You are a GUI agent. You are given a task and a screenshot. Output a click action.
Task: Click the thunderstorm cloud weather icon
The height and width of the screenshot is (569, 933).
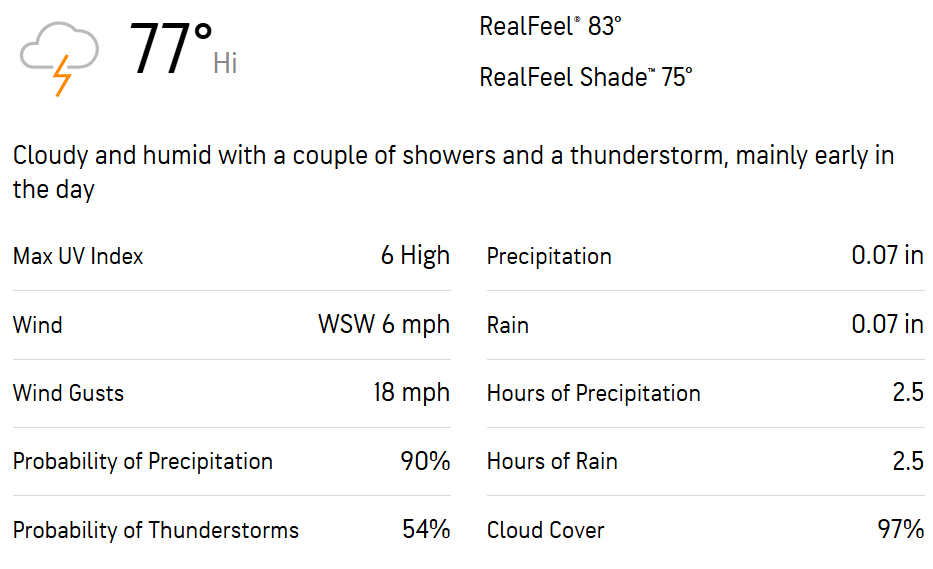pos(59,58)
